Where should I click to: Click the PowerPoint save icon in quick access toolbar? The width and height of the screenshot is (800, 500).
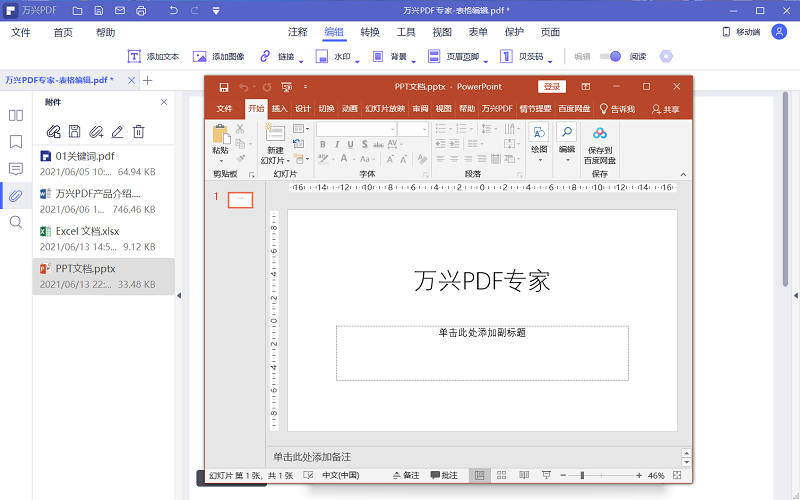click(223, 87)
